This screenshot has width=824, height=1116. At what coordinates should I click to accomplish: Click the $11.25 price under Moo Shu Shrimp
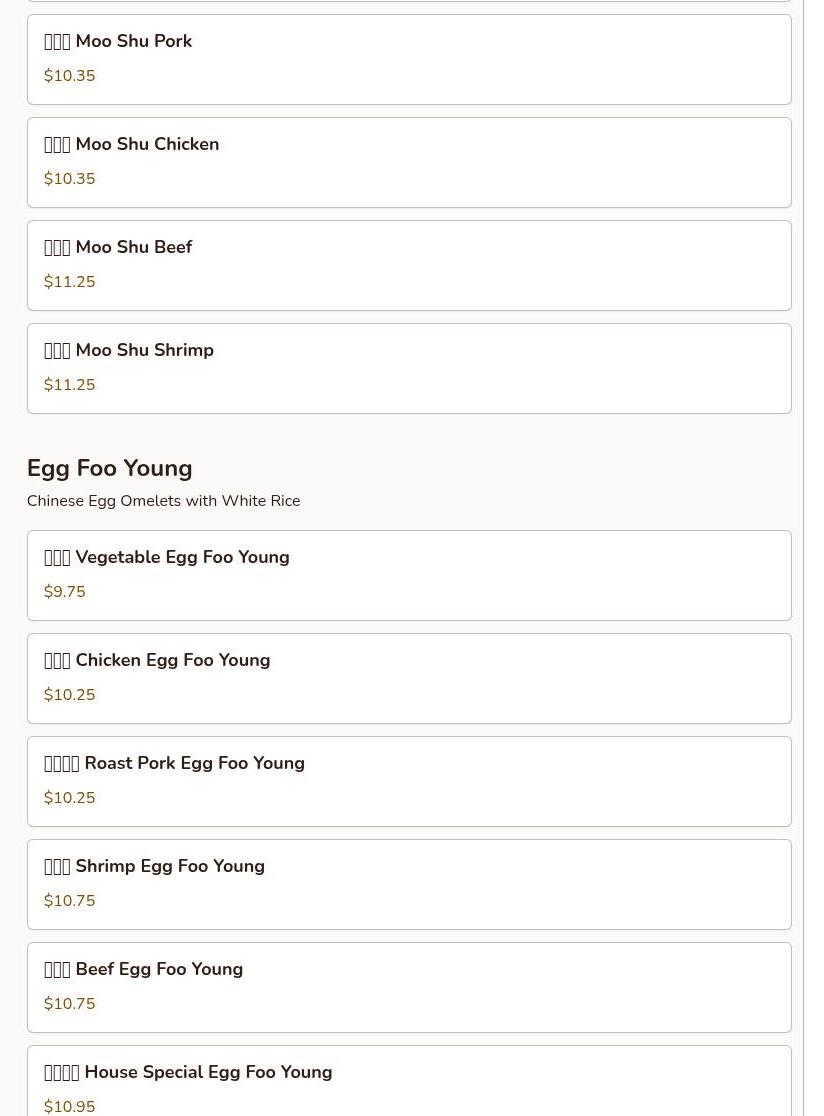[x=70, y=385]
